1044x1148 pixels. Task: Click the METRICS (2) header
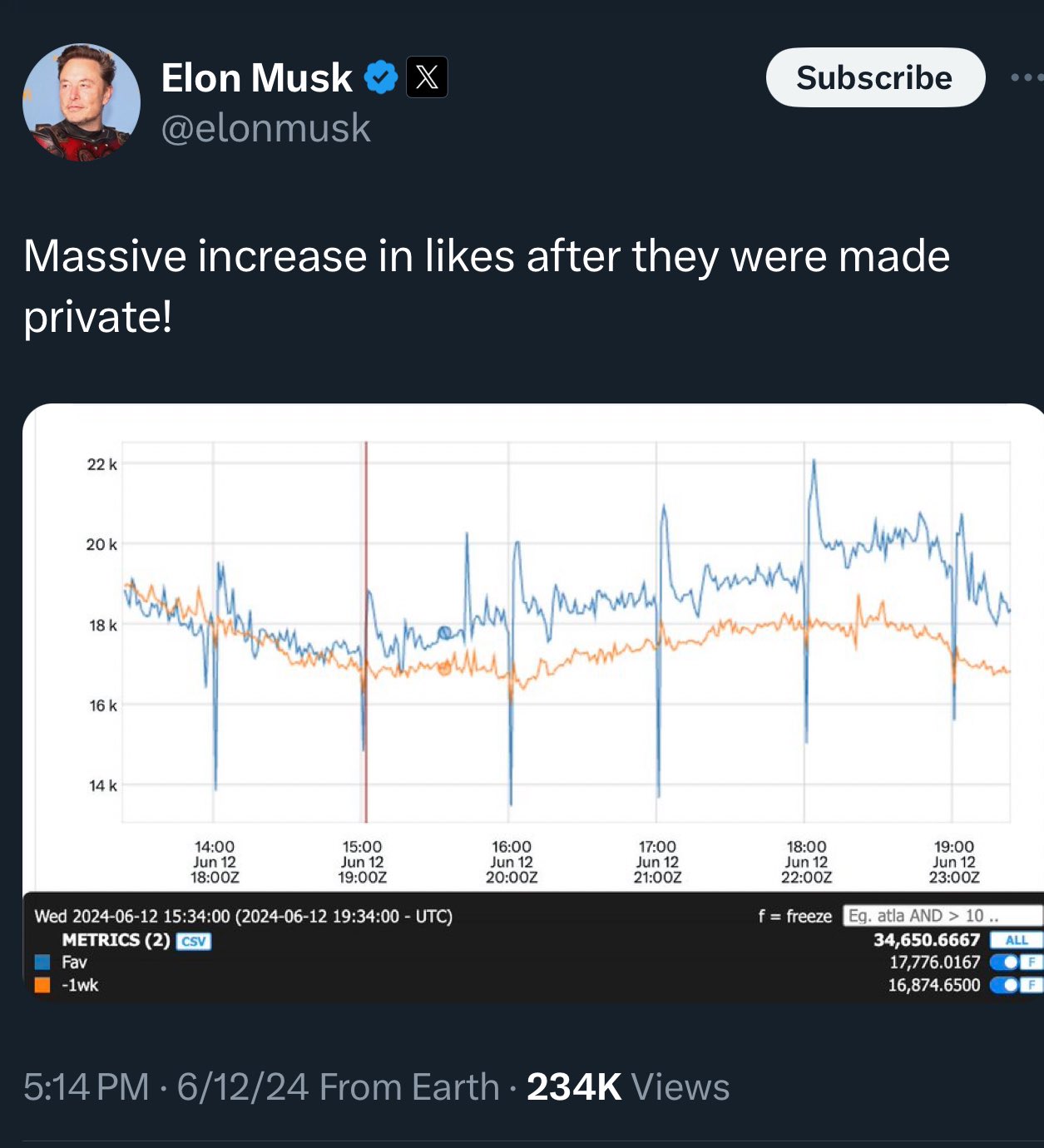(x=116, y=940)
